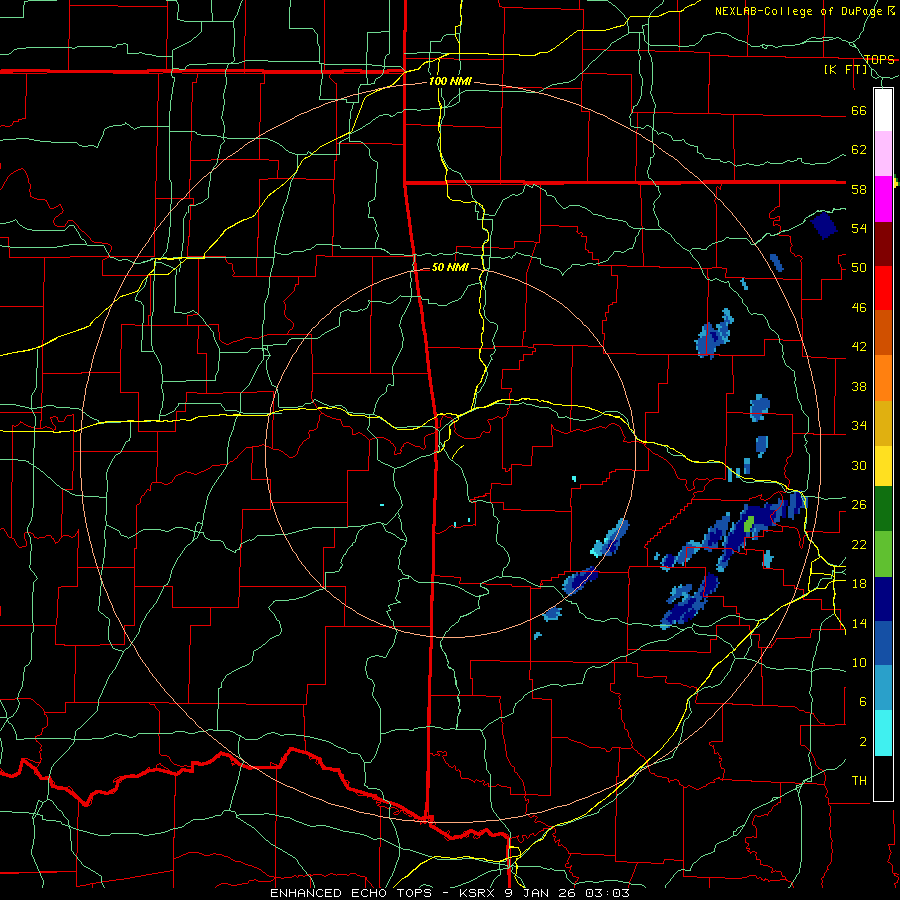Click the "66" legend value

(x=859, y=110)
